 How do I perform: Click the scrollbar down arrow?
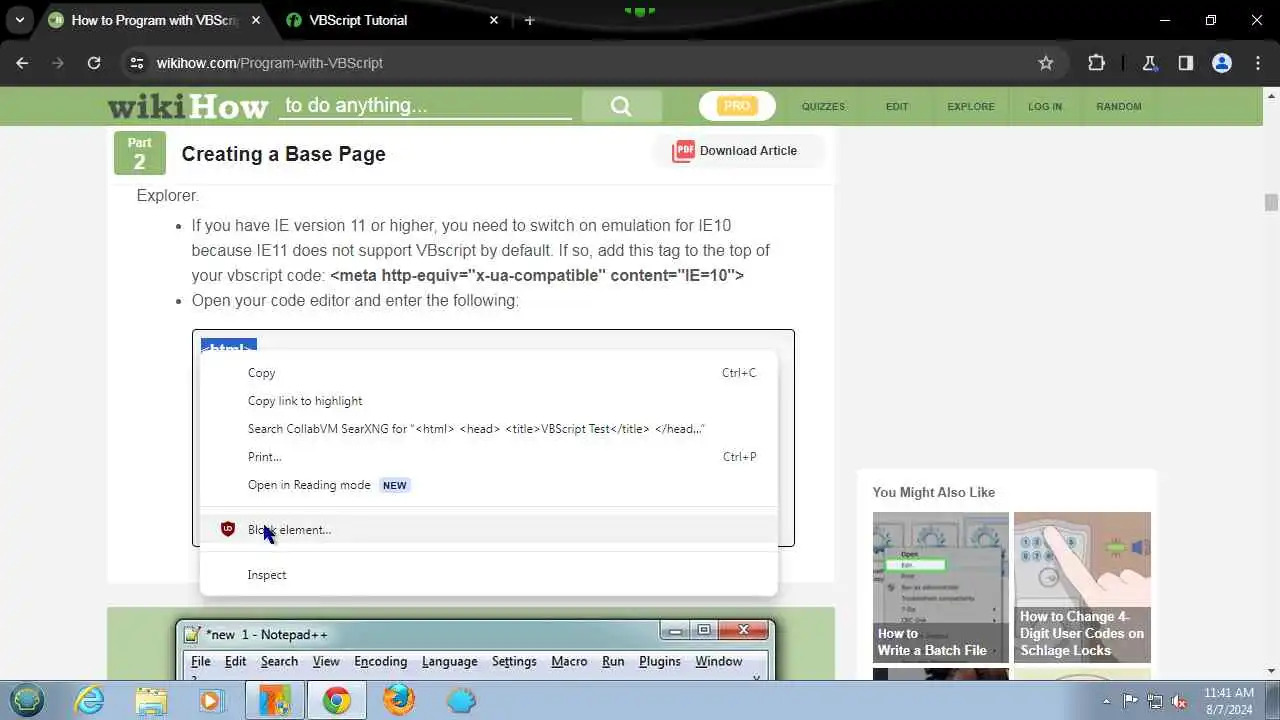(1271, 671)
